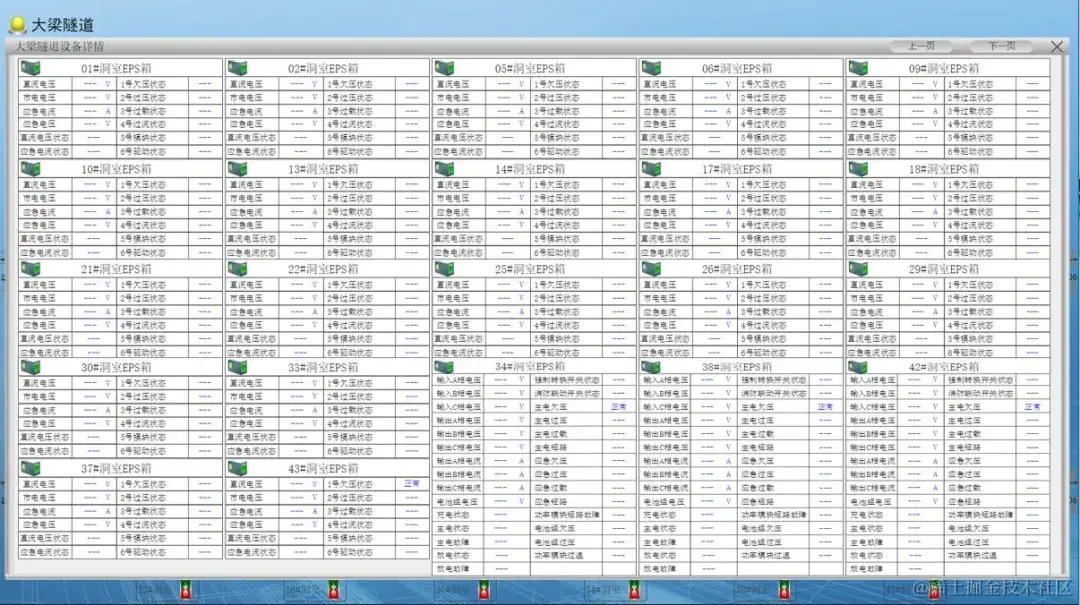
Task: Select the 43#洞室EPS箱 device icon
Action: tap(238, 469)
